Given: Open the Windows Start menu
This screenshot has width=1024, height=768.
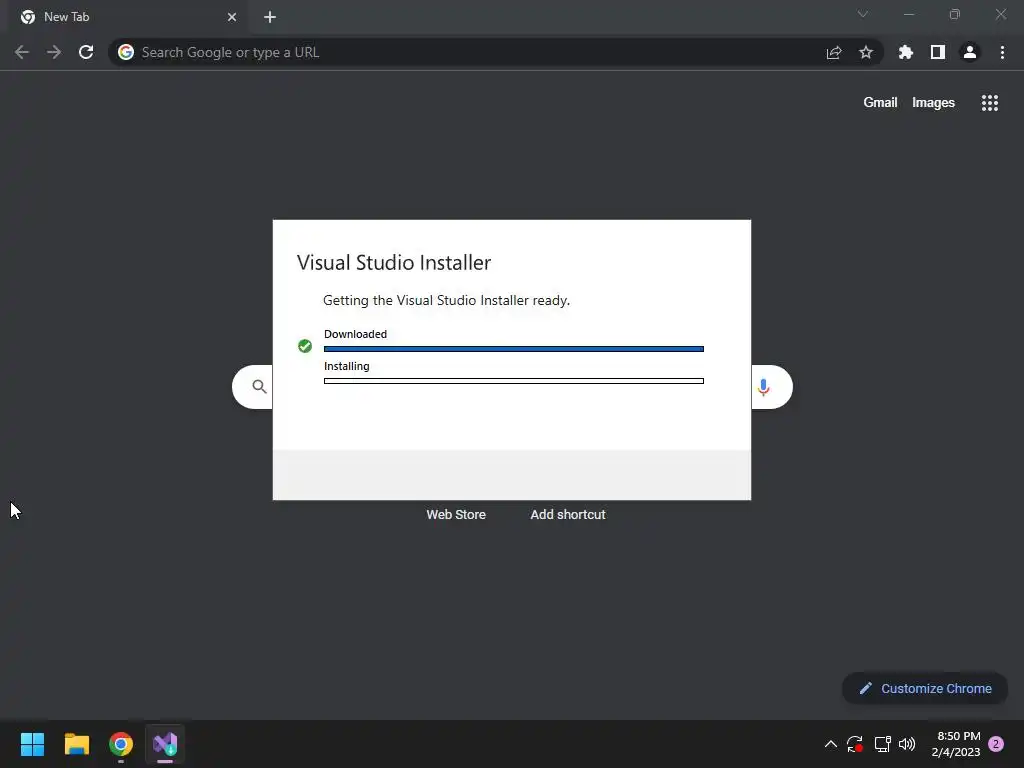Looking at the screenshot, I should 32,744.
